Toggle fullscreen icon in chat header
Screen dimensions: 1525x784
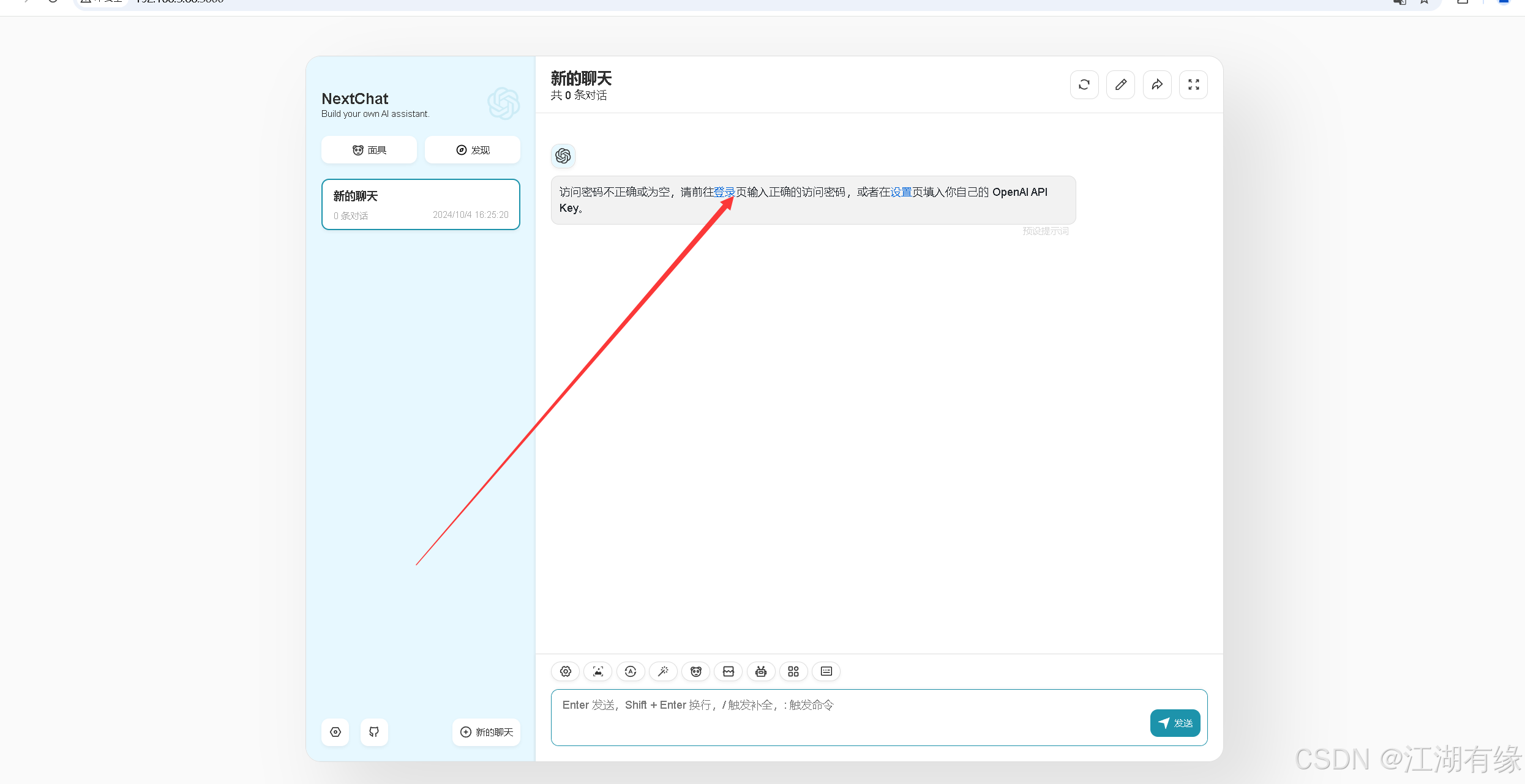click(x=1193, y=84)
